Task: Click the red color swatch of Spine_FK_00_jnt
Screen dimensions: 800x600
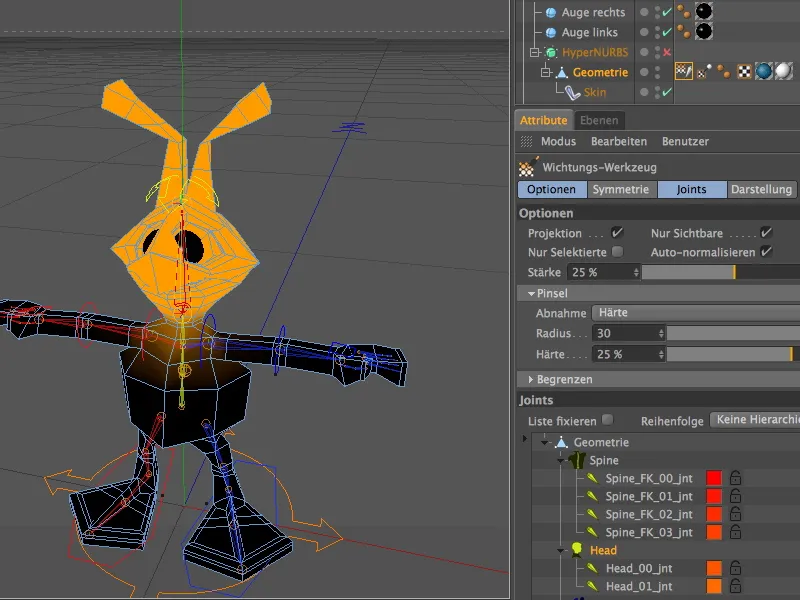Action: click(x=714, y=478)
